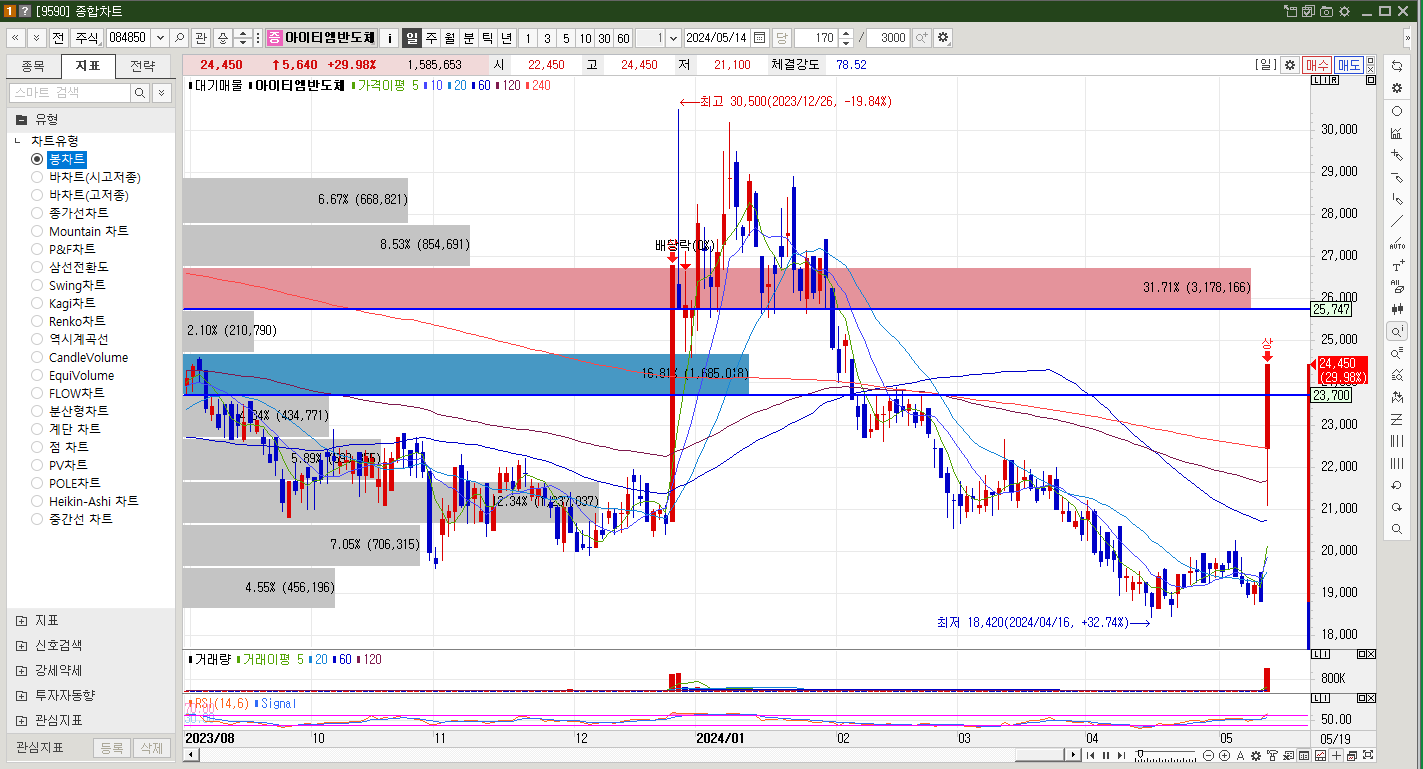Screen dimensions: 1423x769
Task: Click gear icon next to [일] label
Action: click(1289, 64)
